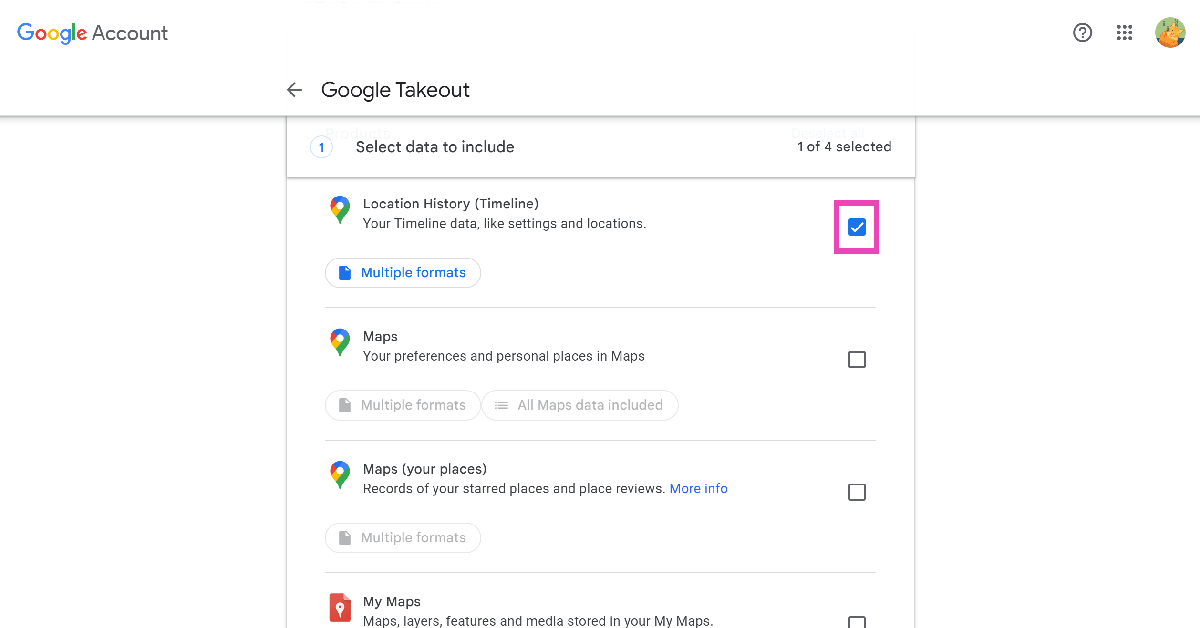The width and height of the screenshot is (1200, 628).
Task: Expand the All Maps data included list
Action: tap(580, 405)
